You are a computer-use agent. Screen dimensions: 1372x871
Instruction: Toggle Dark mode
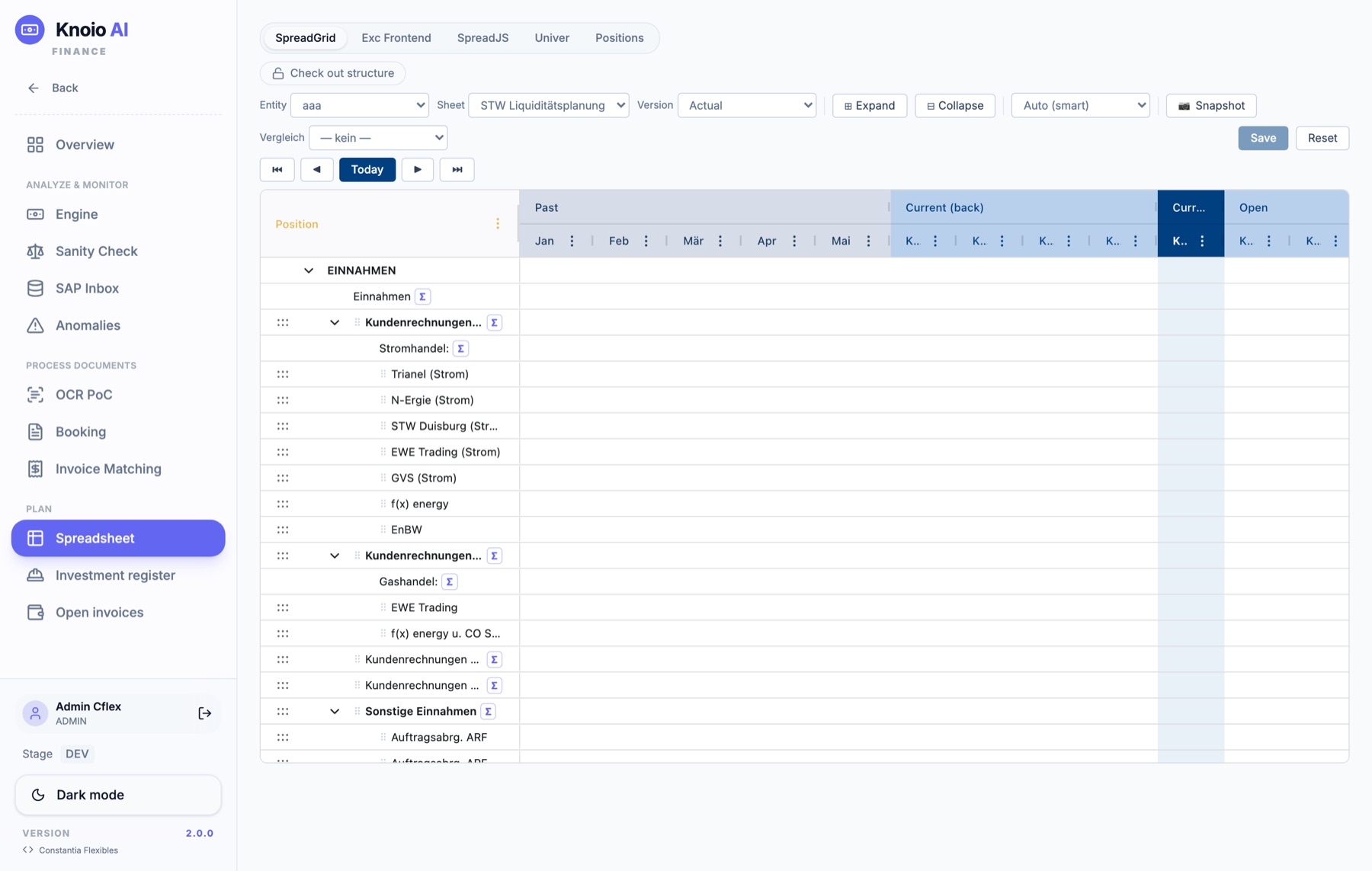[118, 795]
